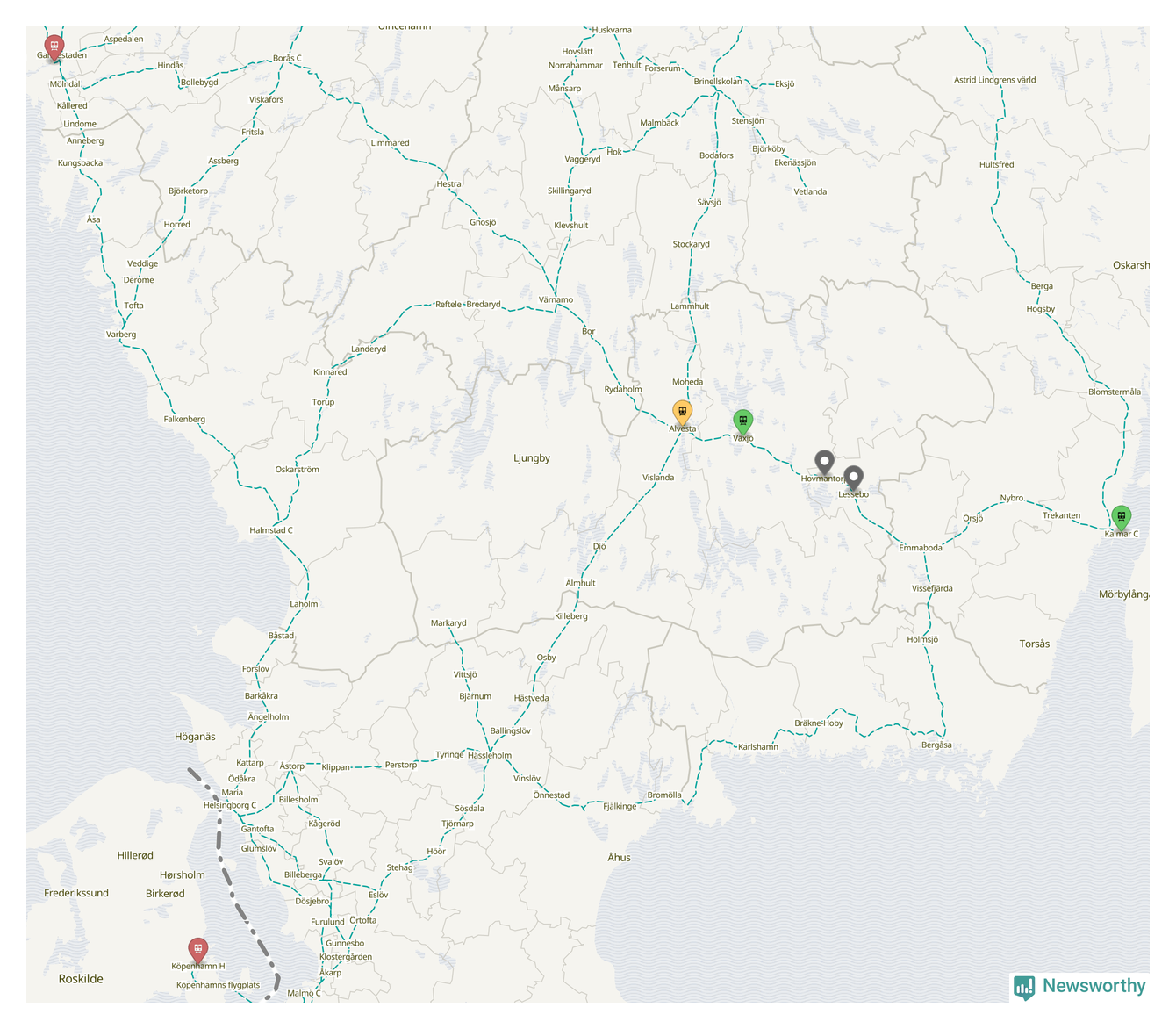
Task: Click the Helsingborg C station label
Action: point(230,805)
